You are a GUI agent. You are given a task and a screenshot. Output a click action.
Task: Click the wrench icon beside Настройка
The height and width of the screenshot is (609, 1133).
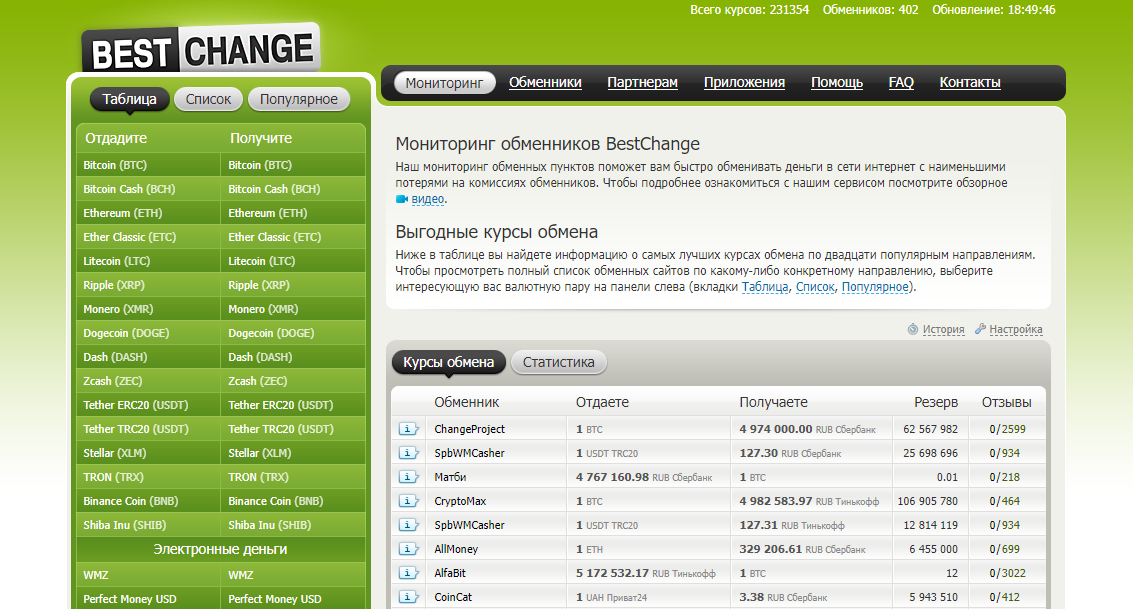[980, 329]
